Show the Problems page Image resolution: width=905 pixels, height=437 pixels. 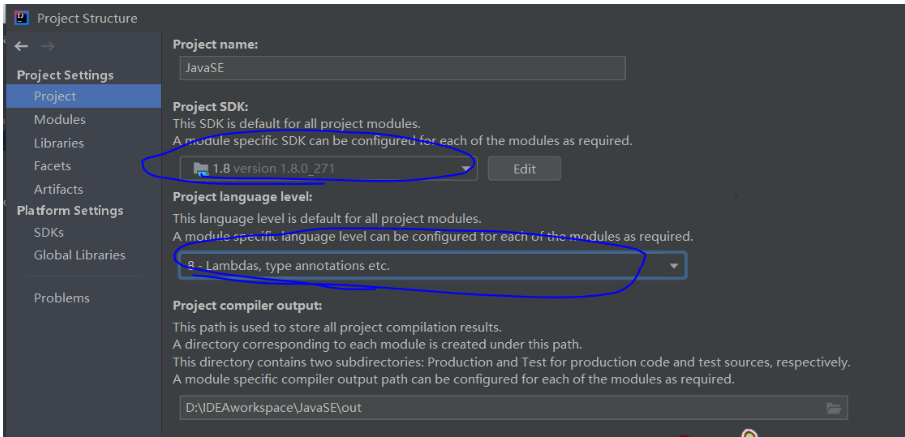(61, 298)
